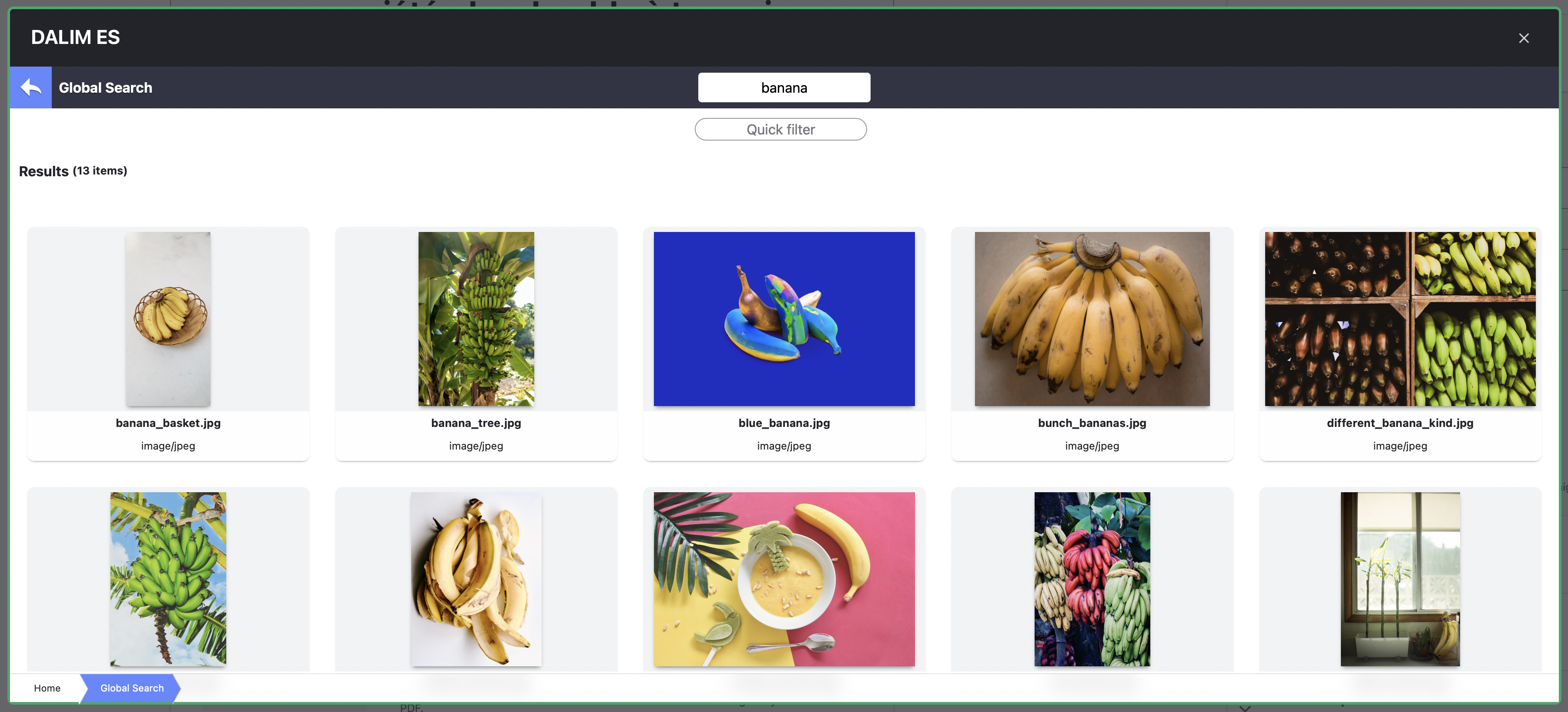Click image/jpeg under blue_banana.jpg
1568x712 pixels.
coord(784,446)
